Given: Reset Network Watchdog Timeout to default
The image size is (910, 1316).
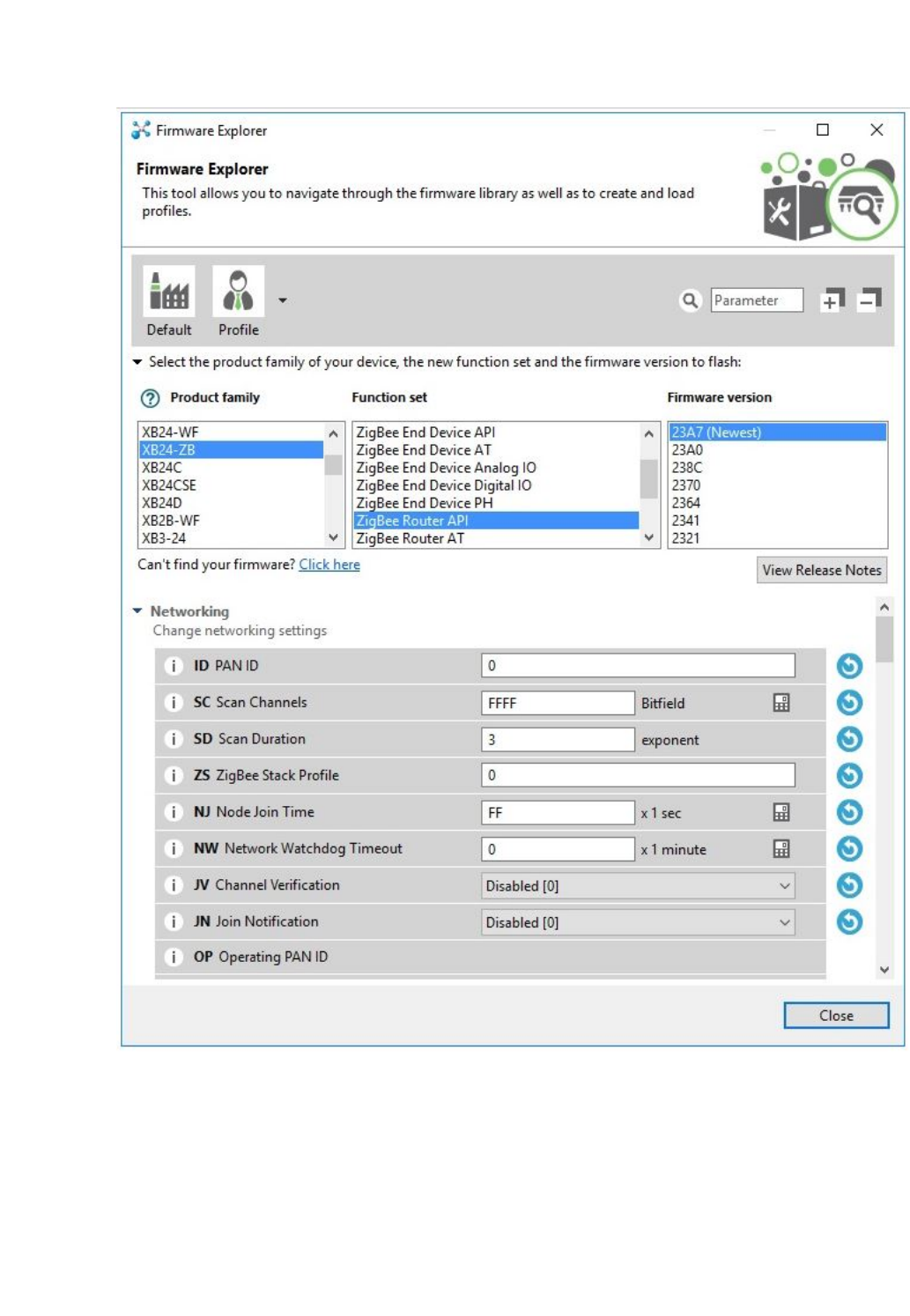Looking at the screenshot, I should (849, 848).
